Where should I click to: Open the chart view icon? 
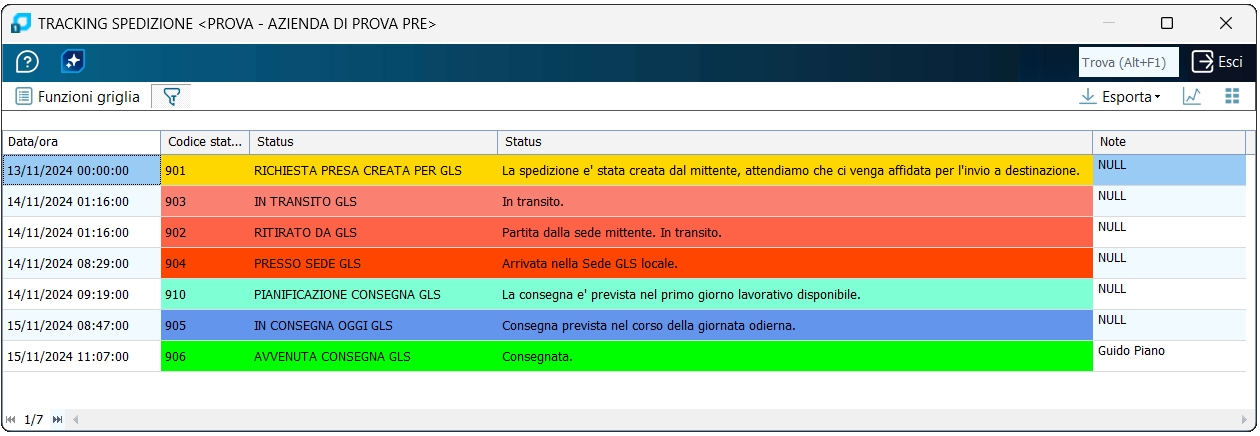click(x=1191, y=97)
